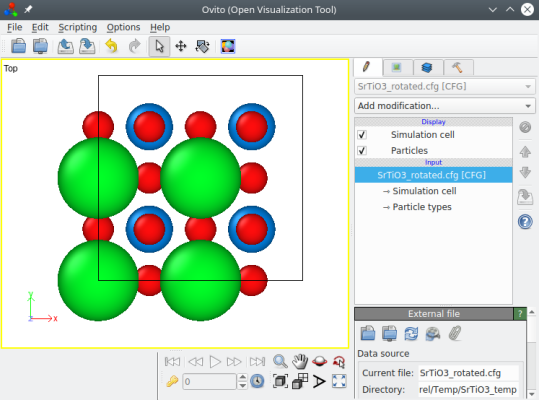This screenshot has width=539, height=400.
Task: Select Particle types pipeline entry
Action: (422, 207)
